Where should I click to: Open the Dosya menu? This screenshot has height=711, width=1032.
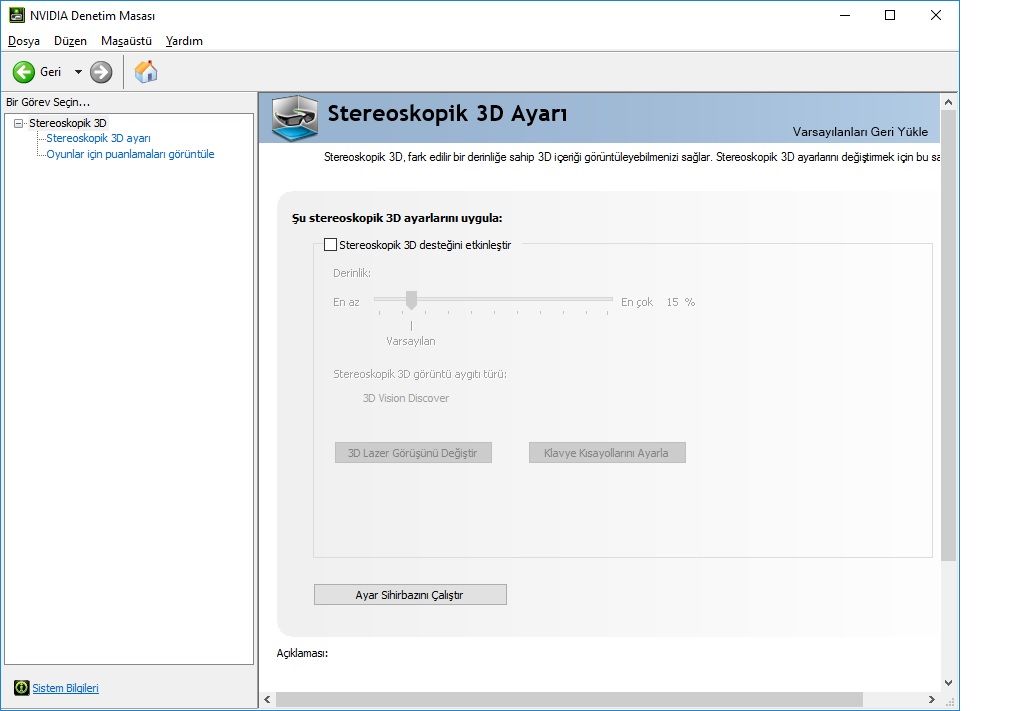coord(24,41)
